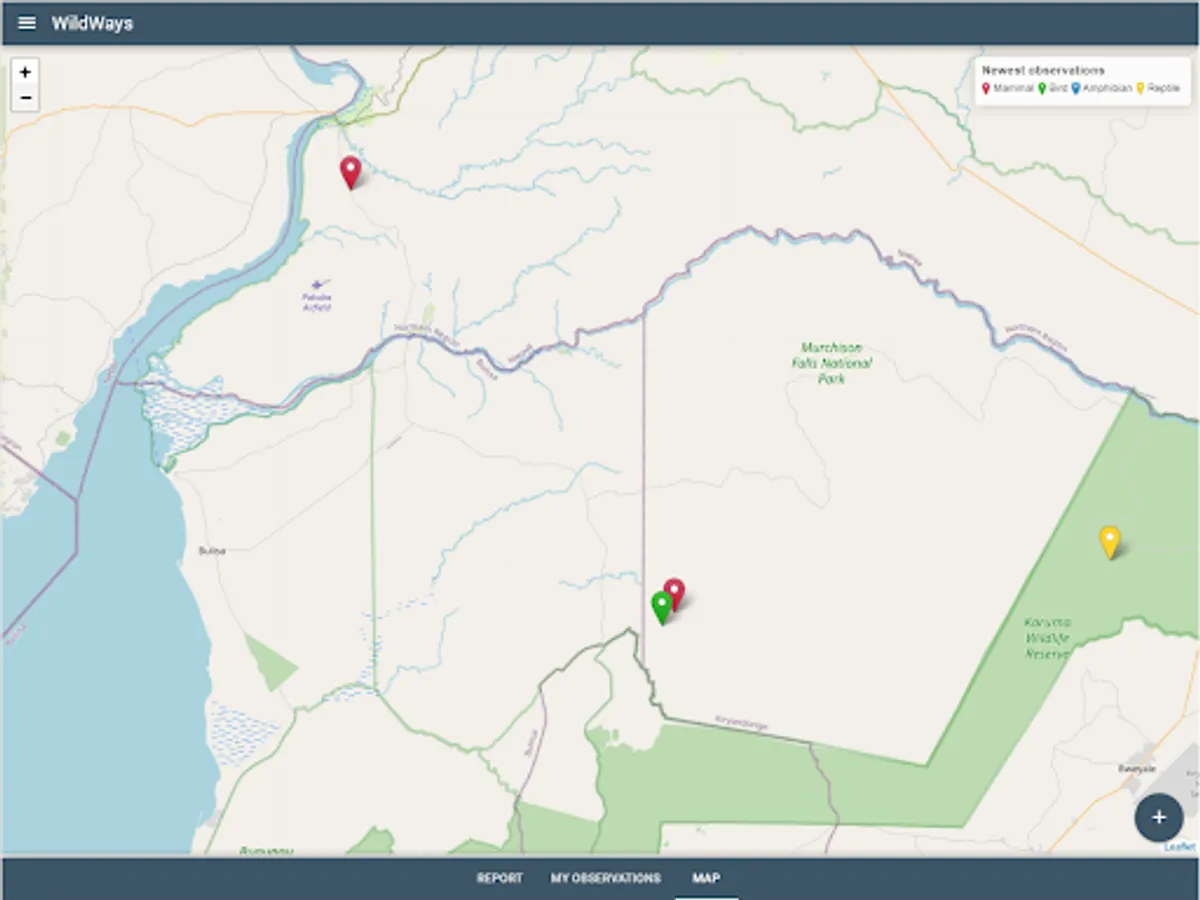1200x900 pixels.
Task: Open the My Observations tab
Action: tap(606, 878)
